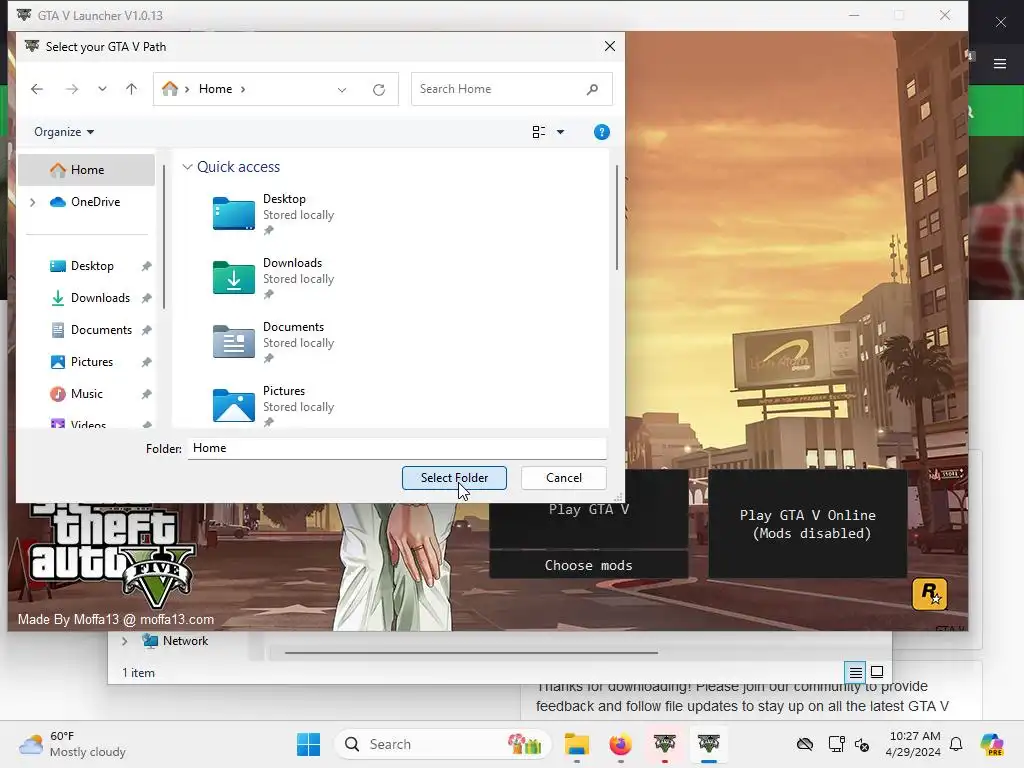Click the Rockstar Games logo icon
Image resolution: width=1024 pixels, height=768 pixels.
929,594
